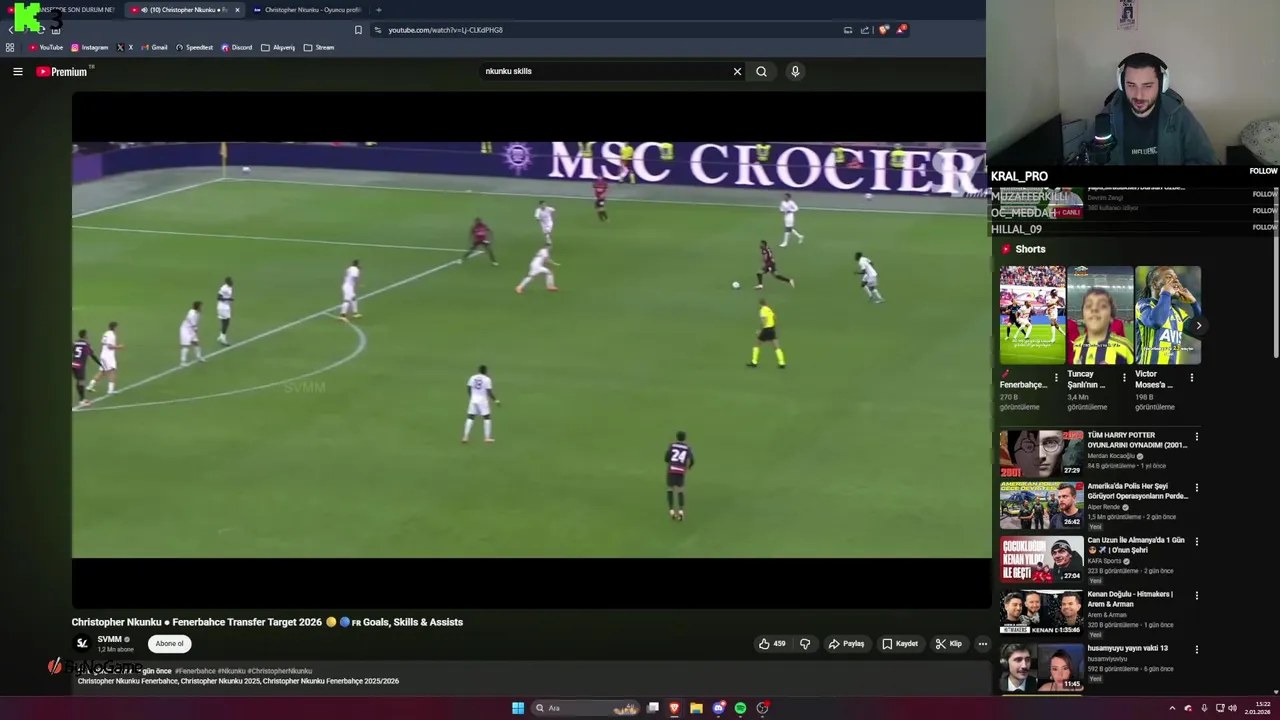Click the YouTube search magnifier button
1280x720 pixels.
click(x=761, y=72)
